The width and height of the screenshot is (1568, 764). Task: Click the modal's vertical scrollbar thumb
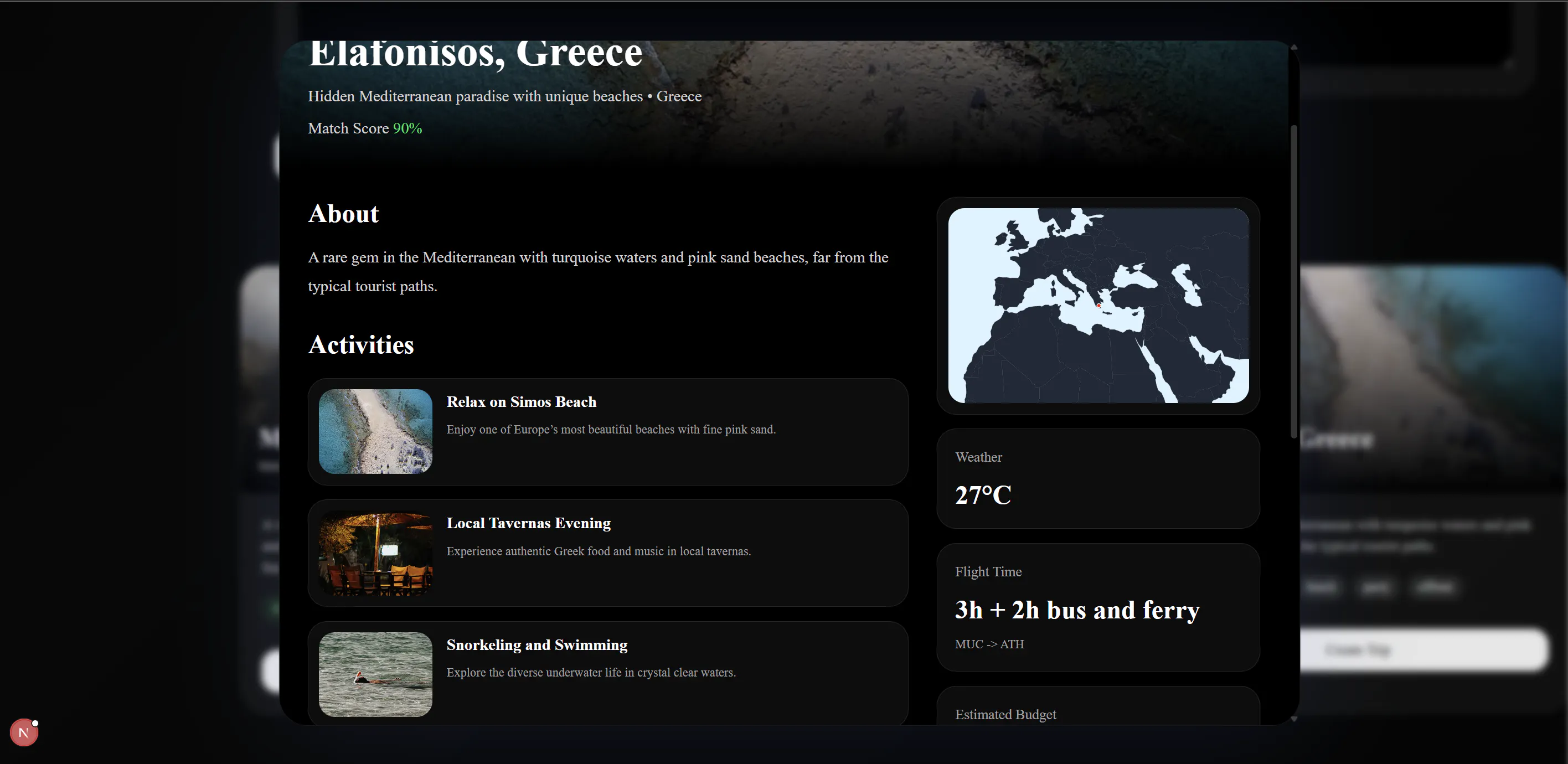(x=1294, y=281)
